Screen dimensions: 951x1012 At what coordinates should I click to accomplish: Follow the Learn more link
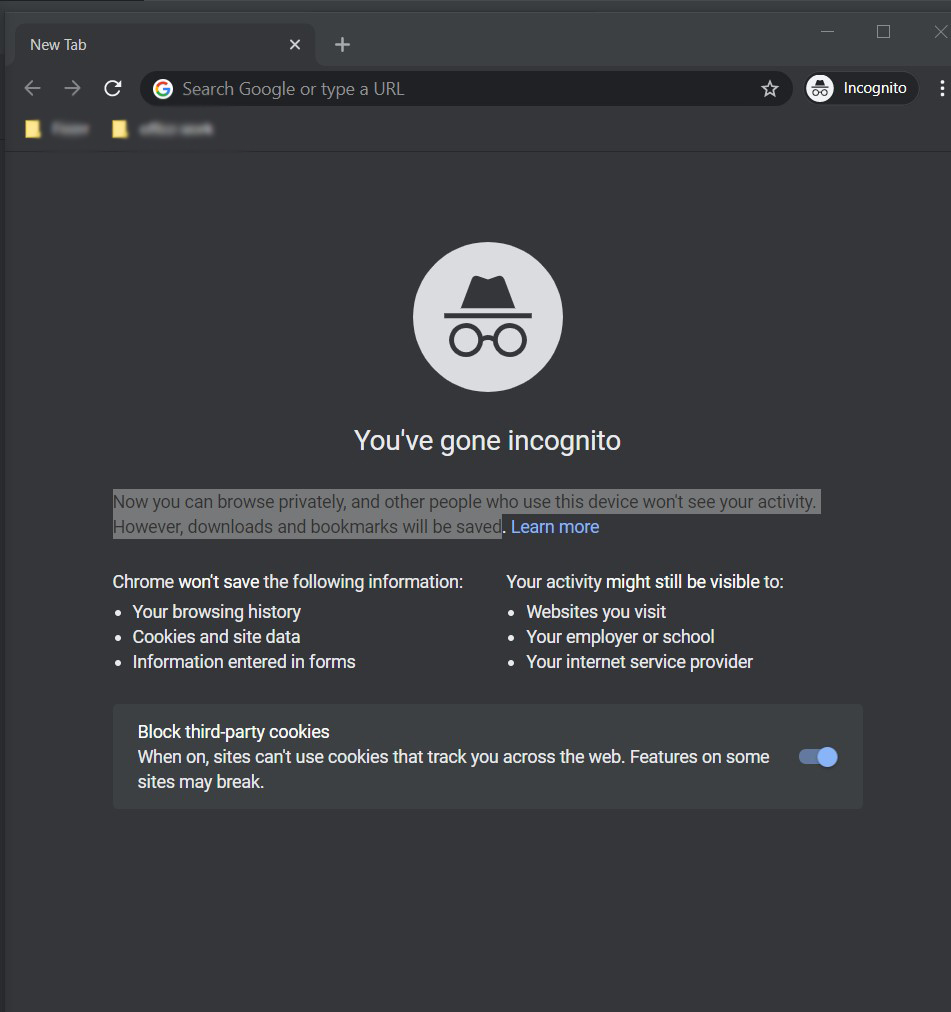click(555, 527)
